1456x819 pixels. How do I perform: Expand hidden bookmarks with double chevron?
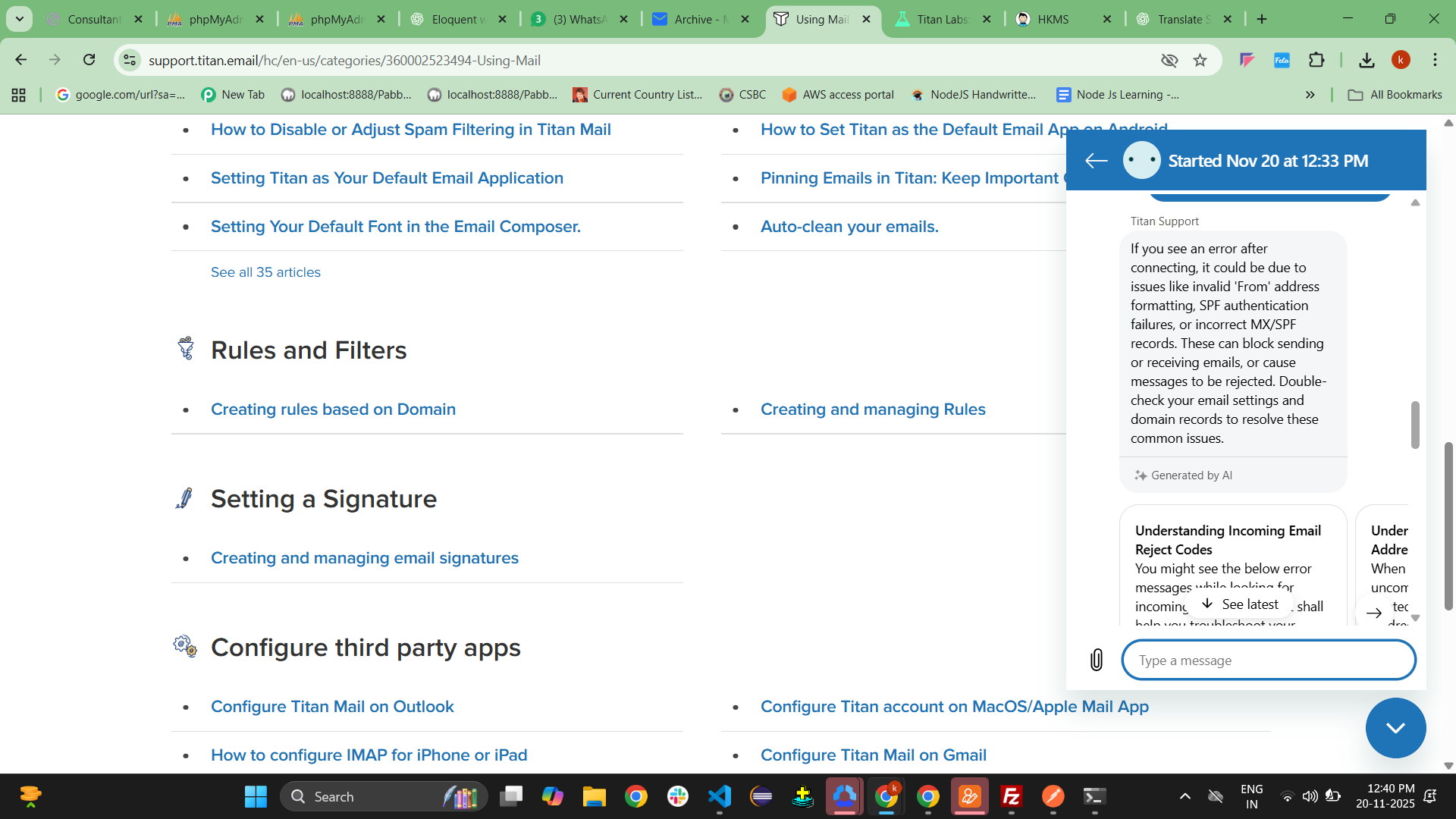1310,95
